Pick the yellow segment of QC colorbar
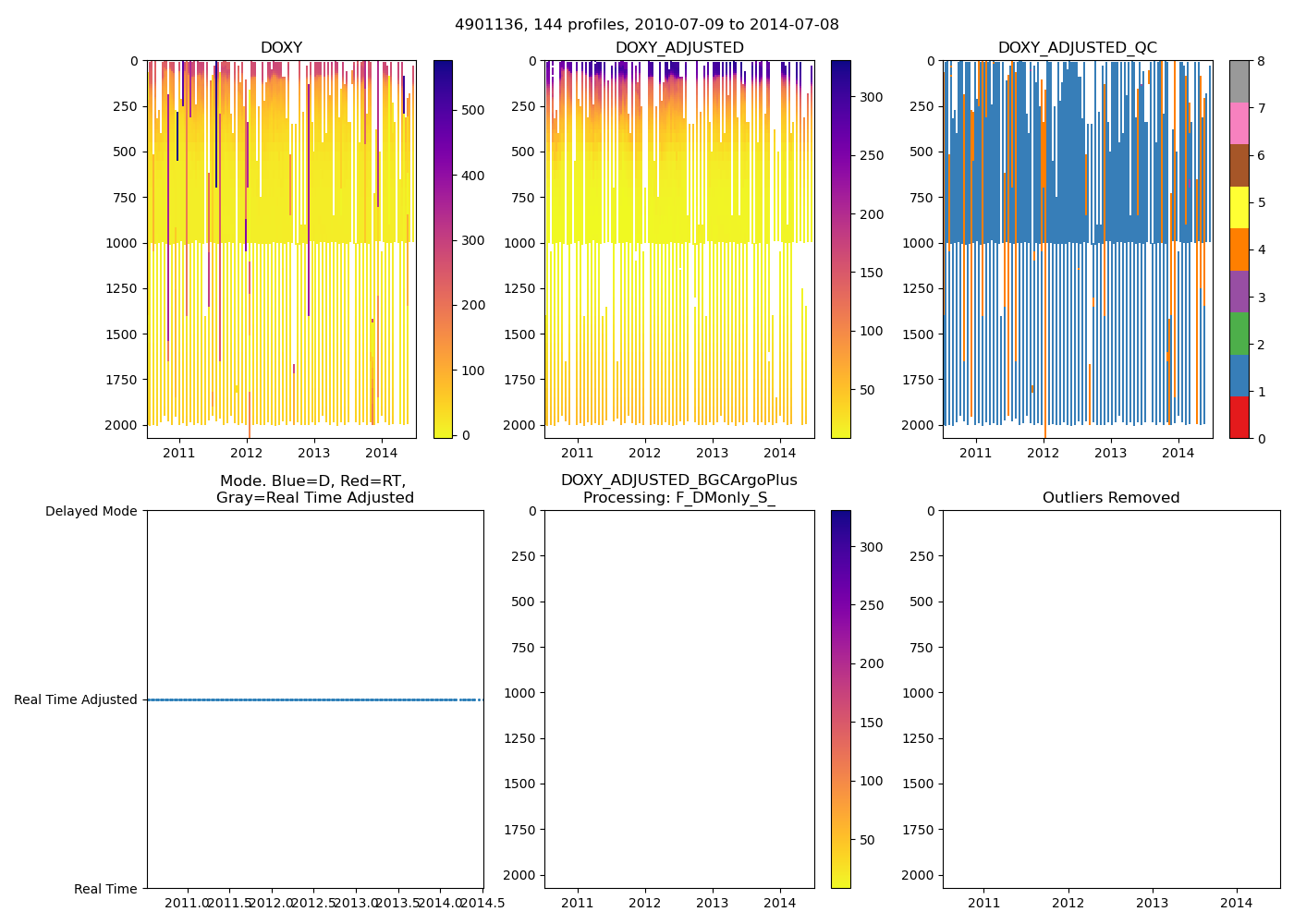1294x924 pixels. (1239, 207)
